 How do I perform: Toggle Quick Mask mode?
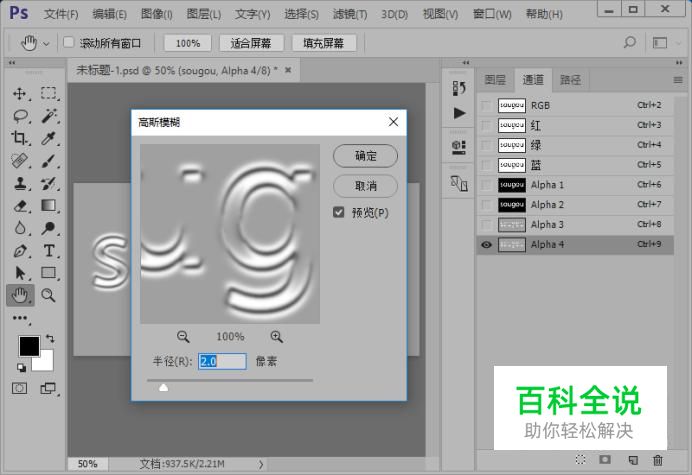(19, 388)
